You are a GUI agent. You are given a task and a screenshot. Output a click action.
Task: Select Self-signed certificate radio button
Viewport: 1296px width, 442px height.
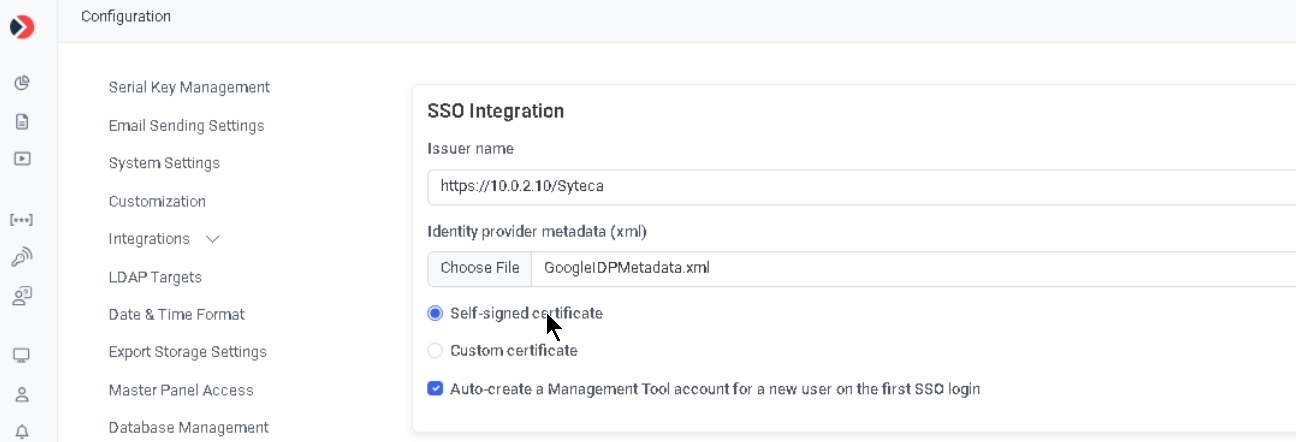pyautogui.click(x=435, y=313)
